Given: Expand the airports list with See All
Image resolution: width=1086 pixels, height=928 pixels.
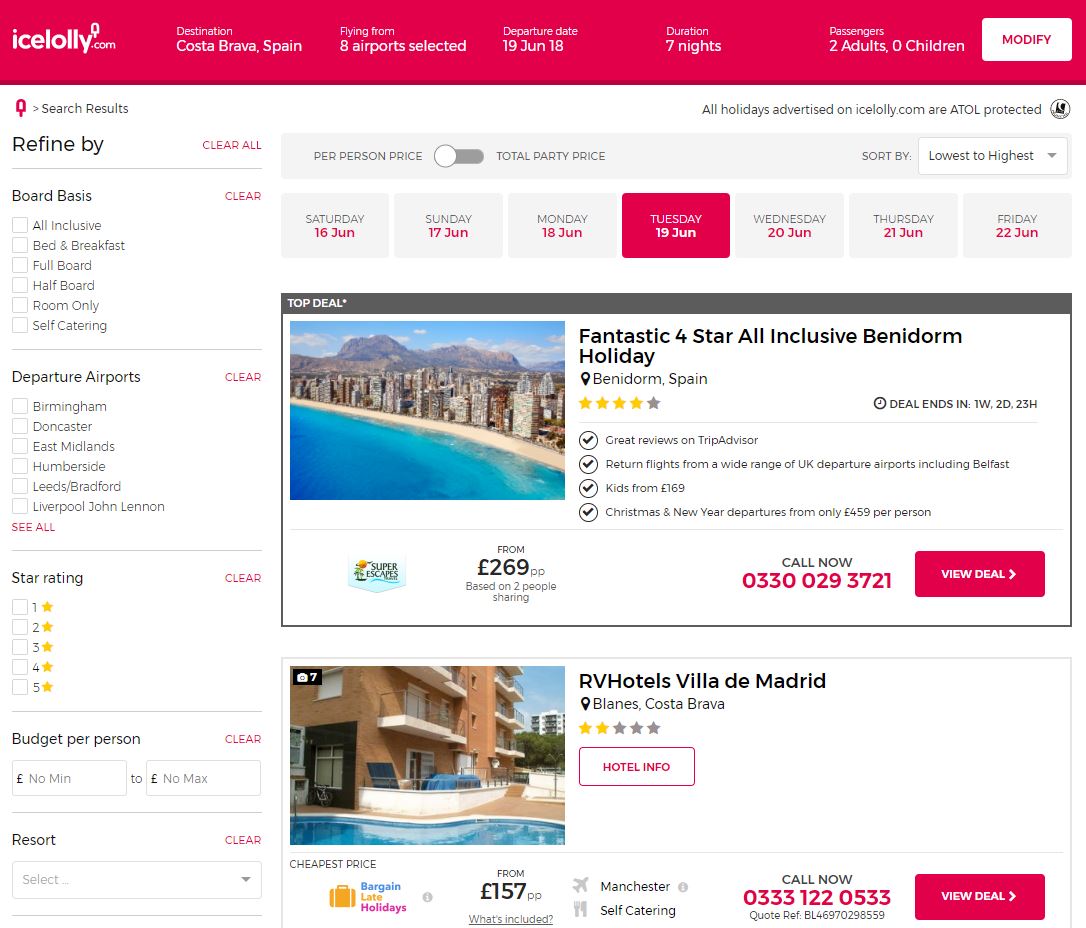Looking at the screenshot, I should 33,527.
